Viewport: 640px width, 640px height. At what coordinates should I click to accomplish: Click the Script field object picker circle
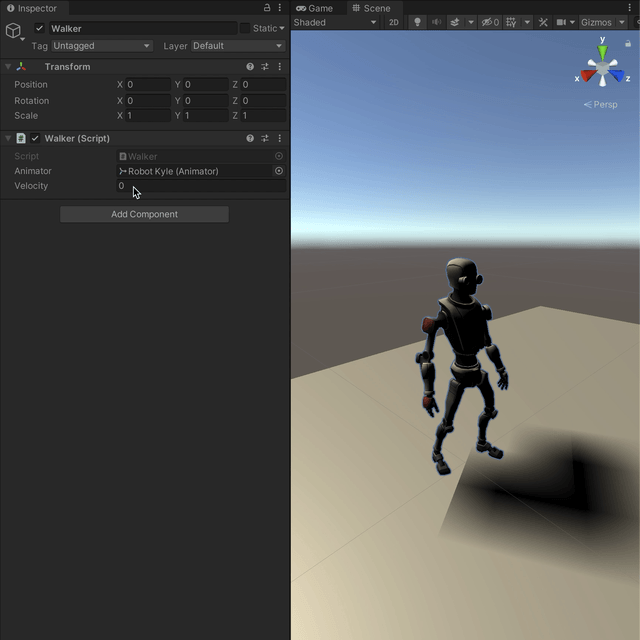279,156
